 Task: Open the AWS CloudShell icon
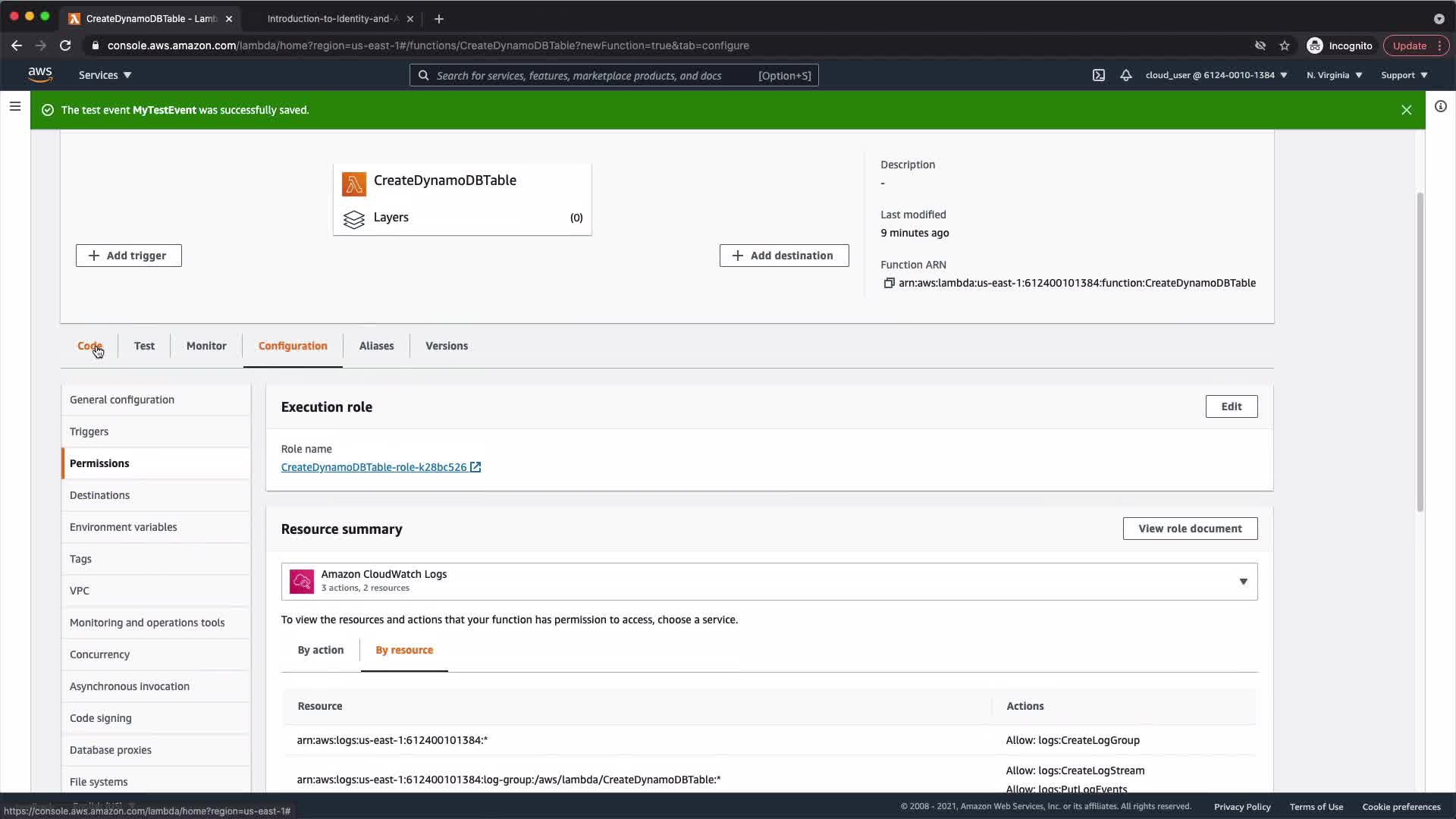pyautogui.click(x=1098, y=75)
